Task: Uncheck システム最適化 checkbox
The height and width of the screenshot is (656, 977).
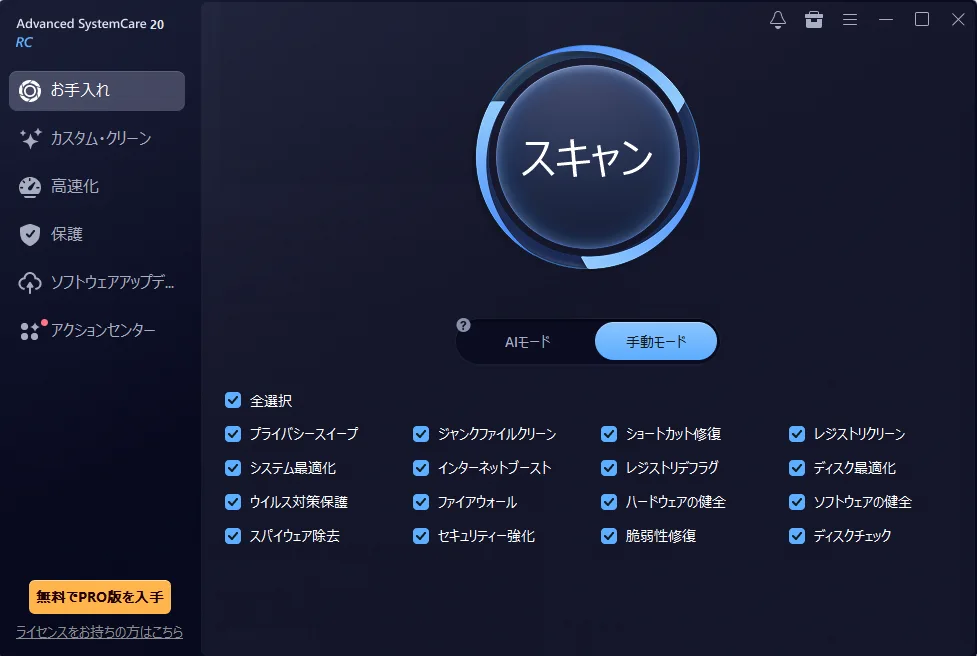Action: point(233,468)
